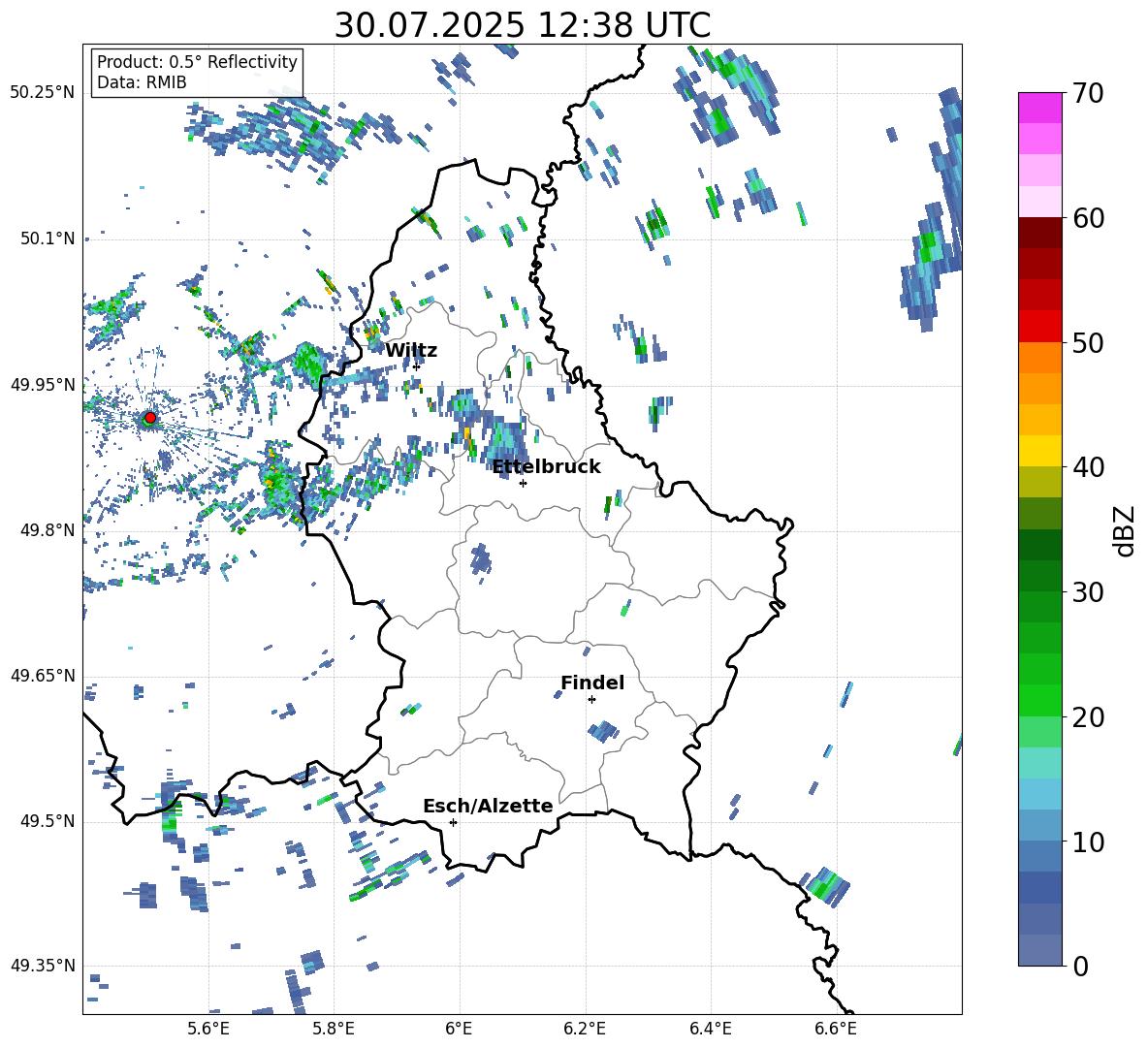Image resolution: width=1148 pixels, height=1048 pixels.
Task: Click the magenta top colorbar segment
Action: pyautogui.click(x=1040, y=109)
